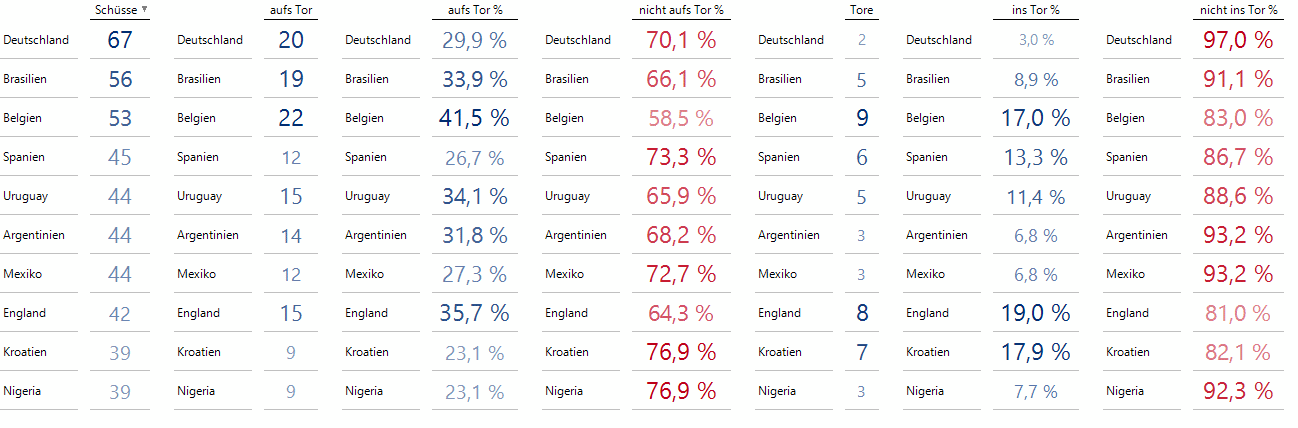This screenshot has width=1298, height=428.
Task: Select the 97,0 % Deutschland cell
Action: click(x=1238, y=40)
